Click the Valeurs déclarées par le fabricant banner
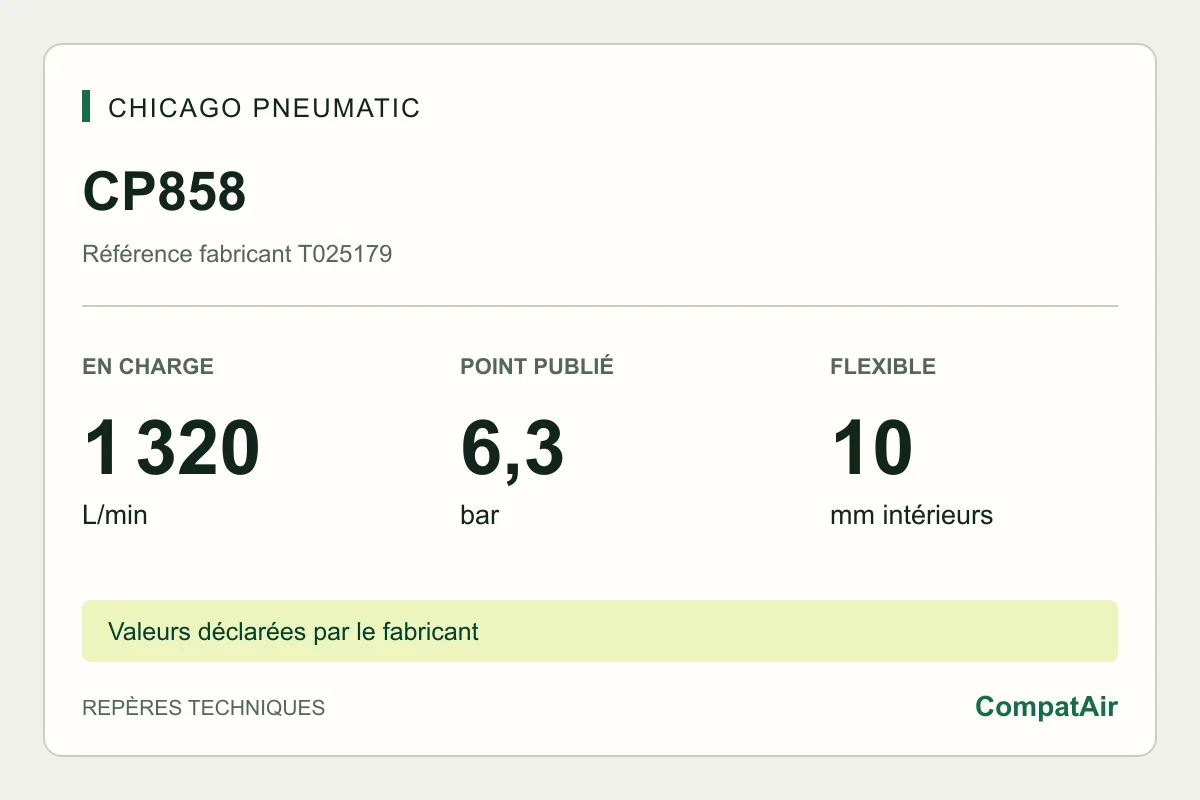 [x=600, y=631]
